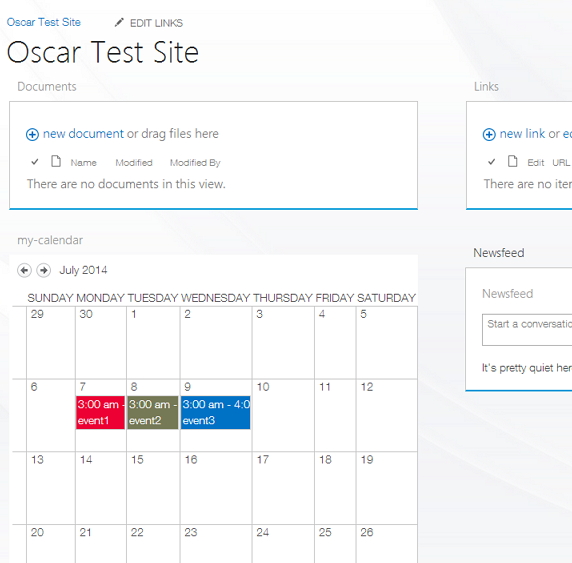The height and width of the screenshot is (563, 572).
Task: Open the Name column header menu
Action: click(x=84, y=163)
